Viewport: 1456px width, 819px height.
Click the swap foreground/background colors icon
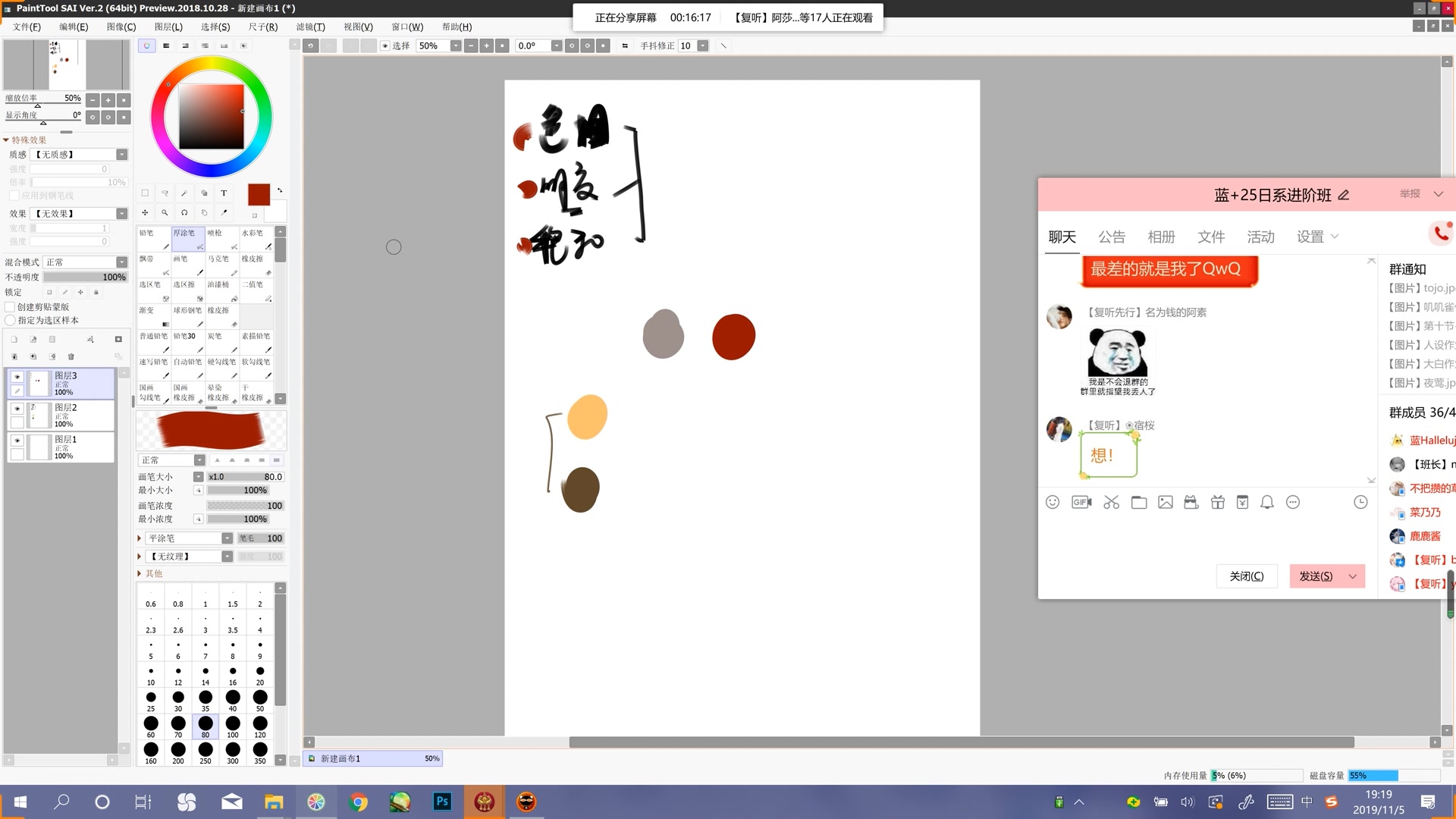[x=280, y=190]
